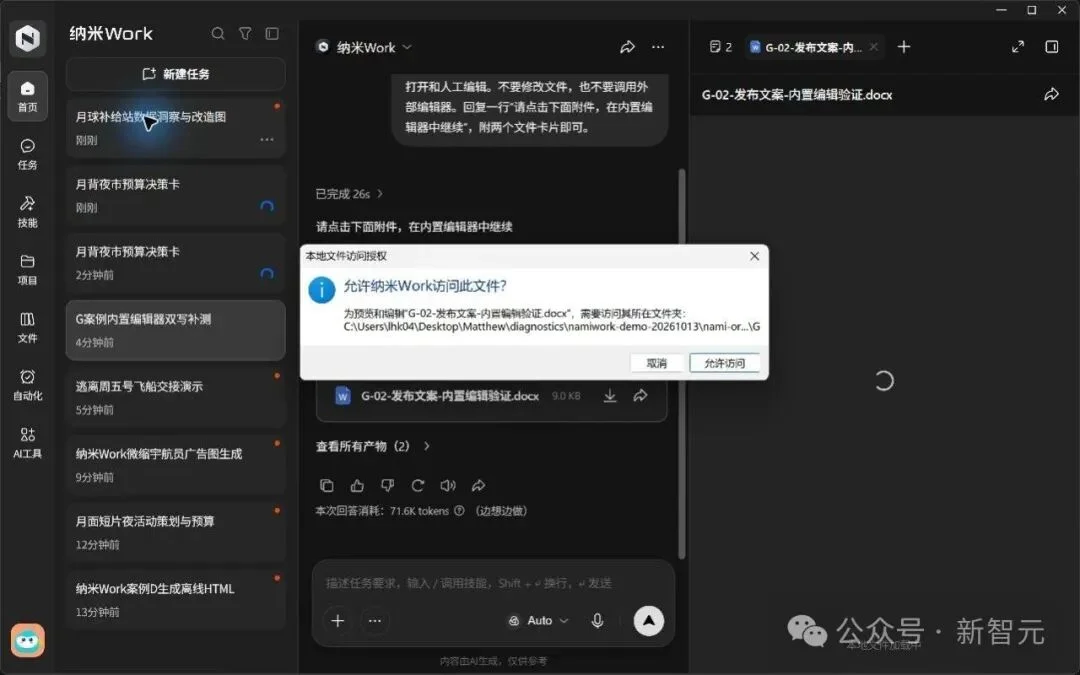Add a new preview tab with plus
The height and width of the screenshot is (675, 1080).
pos(904,47)
